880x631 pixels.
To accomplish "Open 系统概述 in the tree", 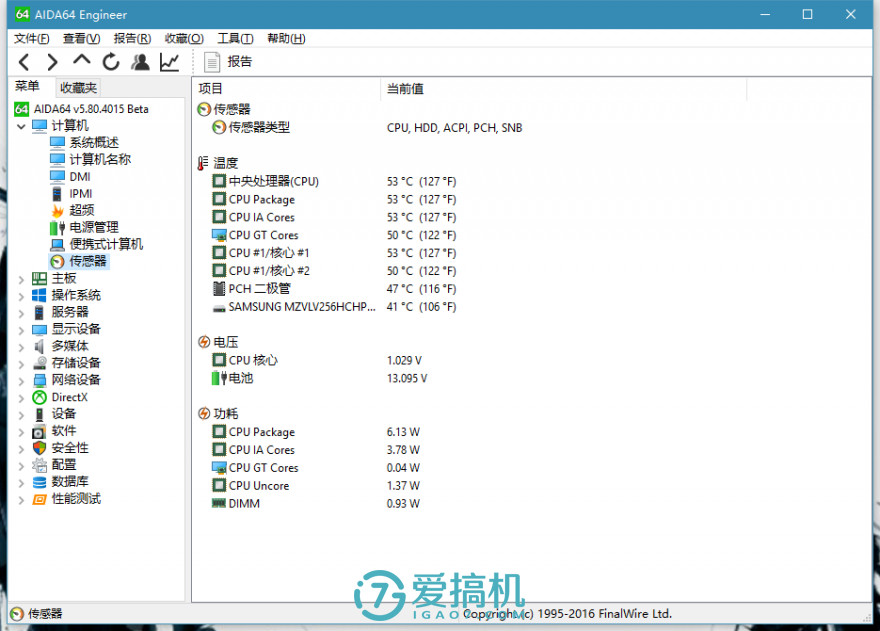I will [93, 142].
